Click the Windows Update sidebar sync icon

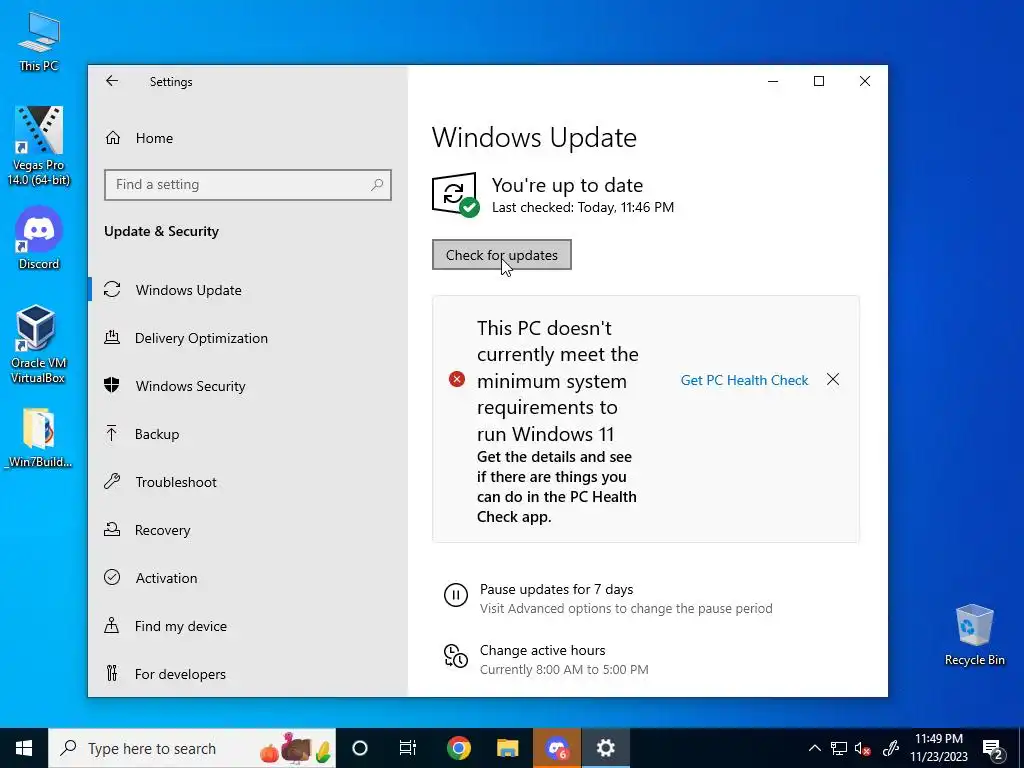click(x=112, y=289)
